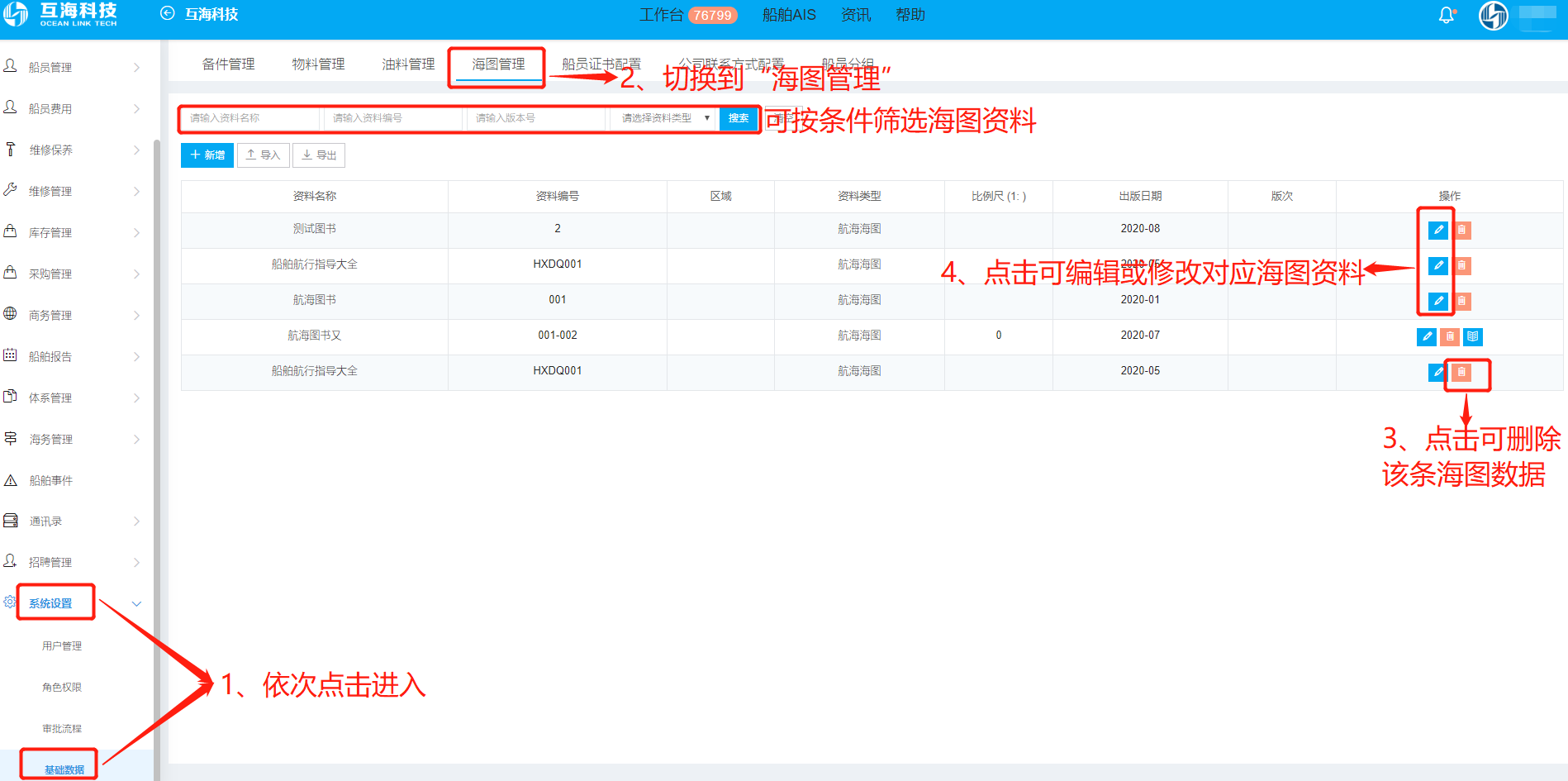The height and width of the screenshot is (781, 1568).
Task: Click the 001-002 资料编号 cell
Action: (x=558, y=336)
